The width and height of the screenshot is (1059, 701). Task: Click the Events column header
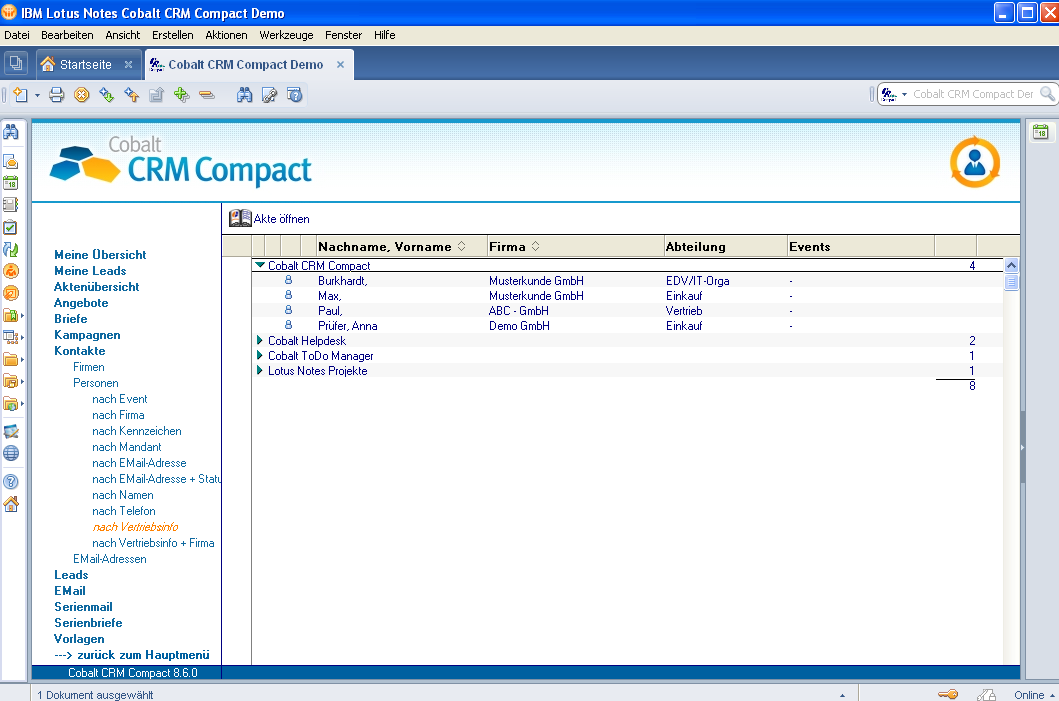861,246
